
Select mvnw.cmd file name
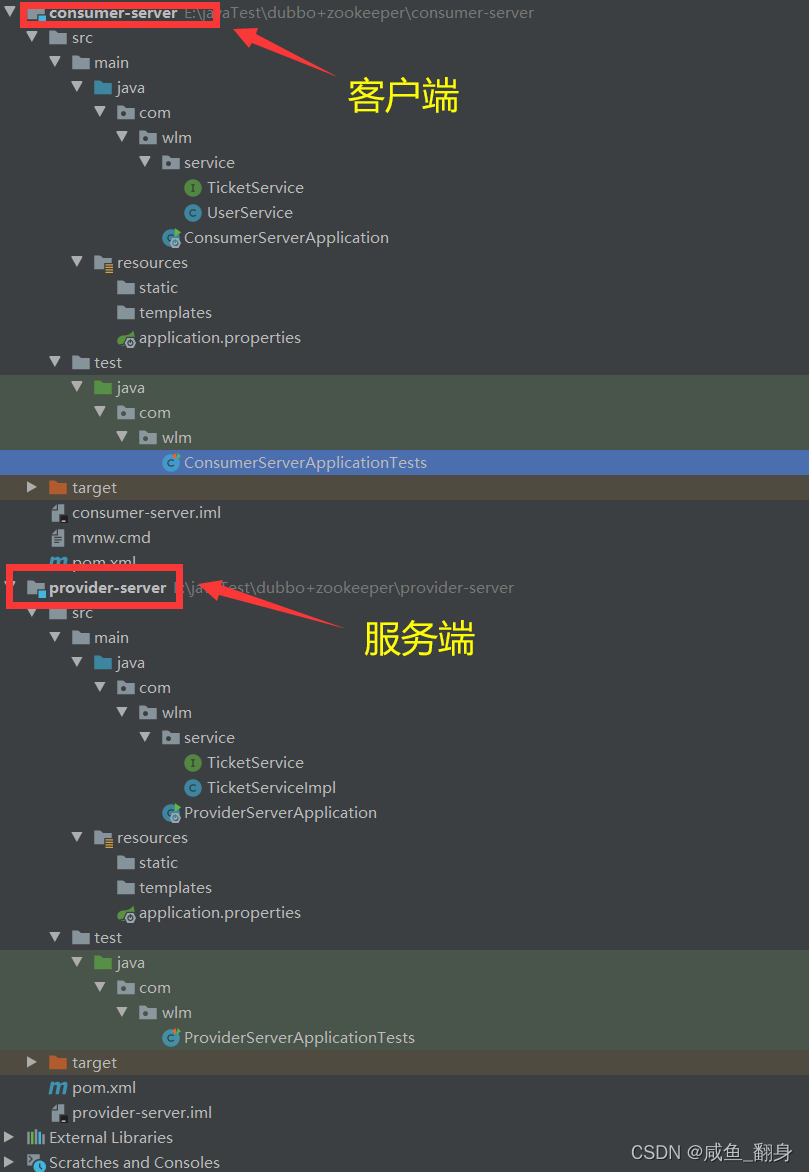coord(111,537)
